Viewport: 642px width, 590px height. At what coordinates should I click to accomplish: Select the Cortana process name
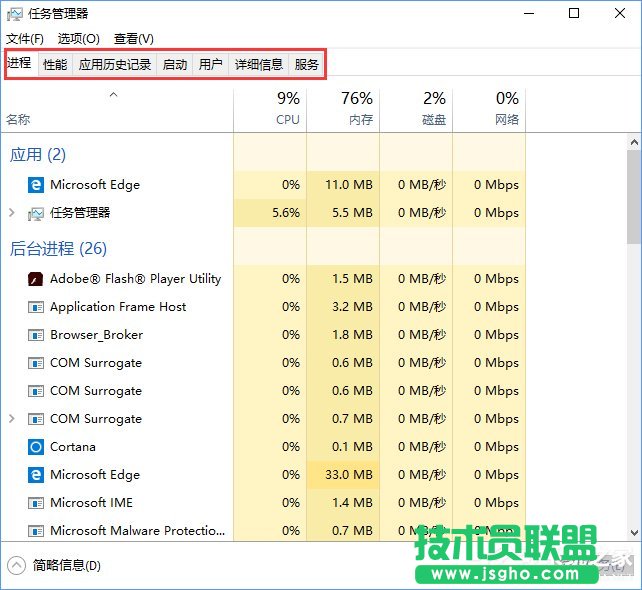(x=73, y=447)
